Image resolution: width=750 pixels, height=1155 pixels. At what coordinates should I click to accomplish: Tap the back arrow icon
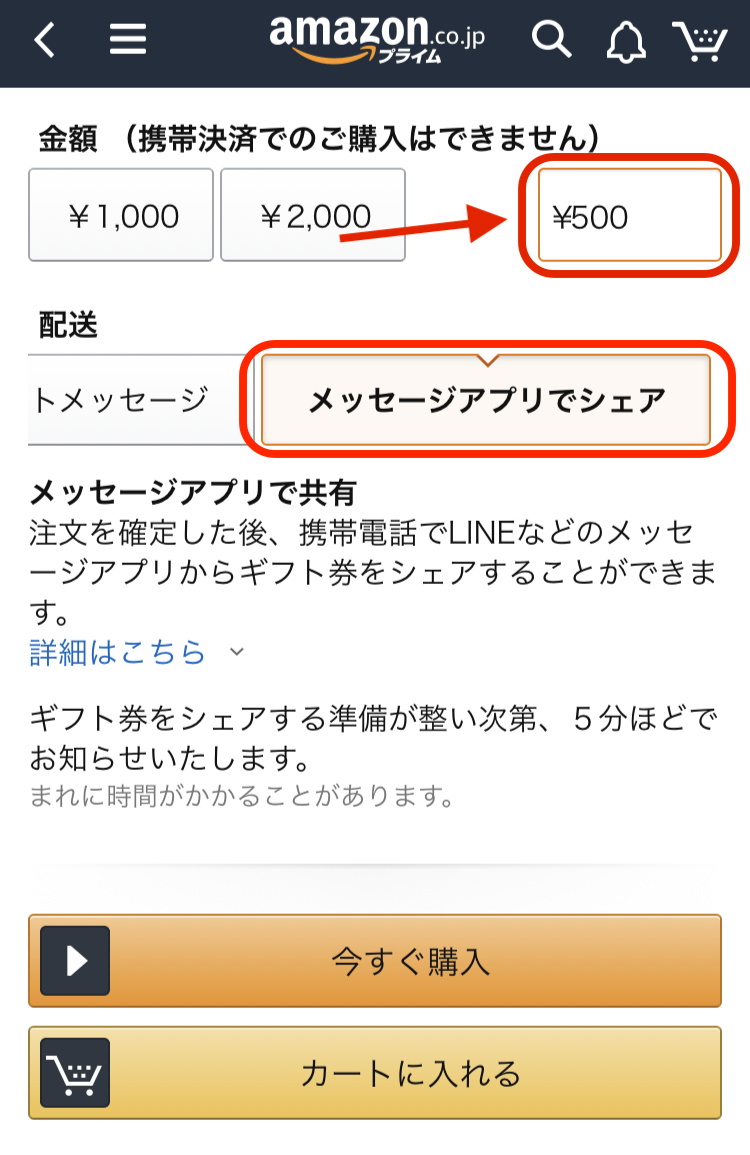[x=45, y=39]
